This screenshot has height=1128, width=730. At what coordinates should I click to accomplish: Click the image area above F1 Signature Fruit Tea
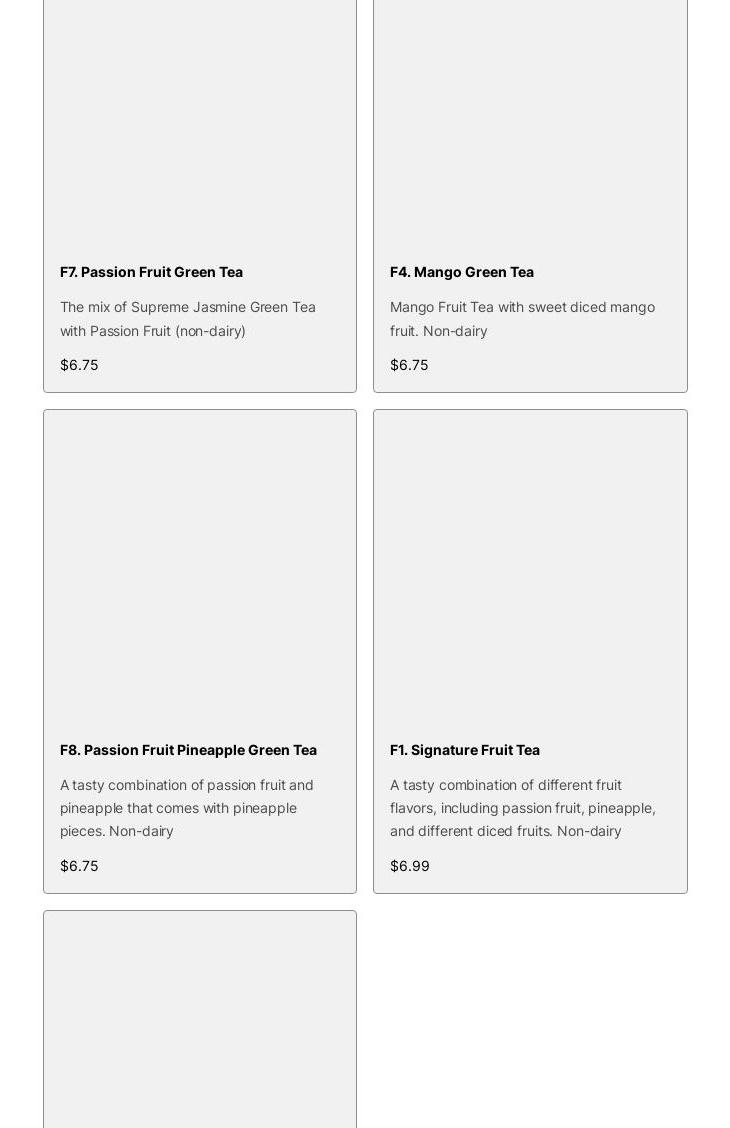click(x=530, y=570)
